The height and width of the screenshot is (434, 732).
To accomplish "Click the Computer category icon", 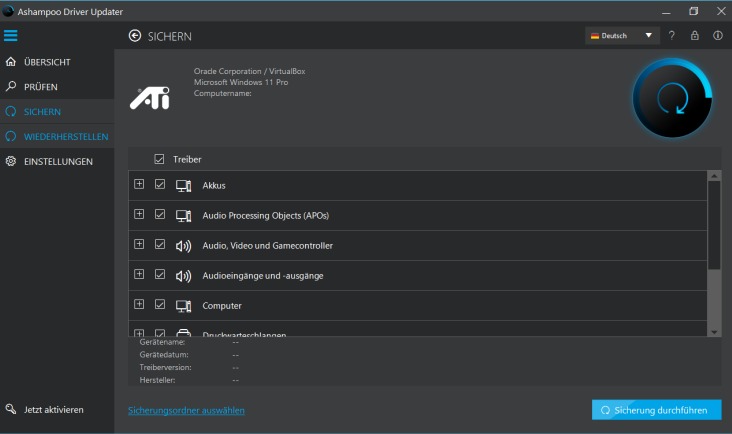I will [x=183, y=306].
